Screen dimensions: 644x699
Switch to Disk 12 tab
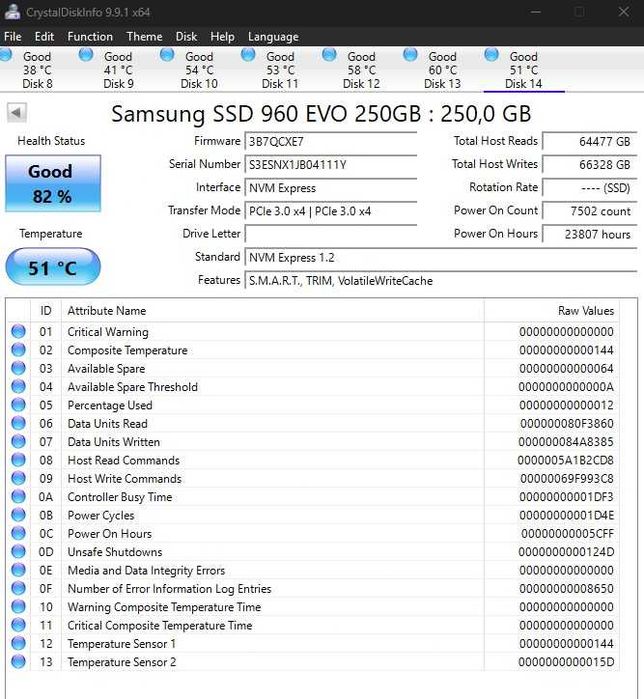(361, 70)
